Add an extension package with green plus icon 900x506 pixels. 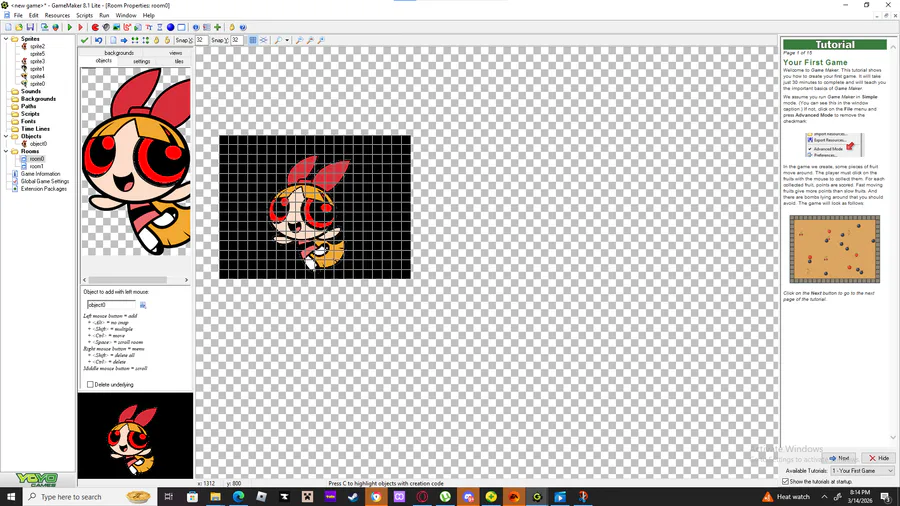(x=218, y=27)
